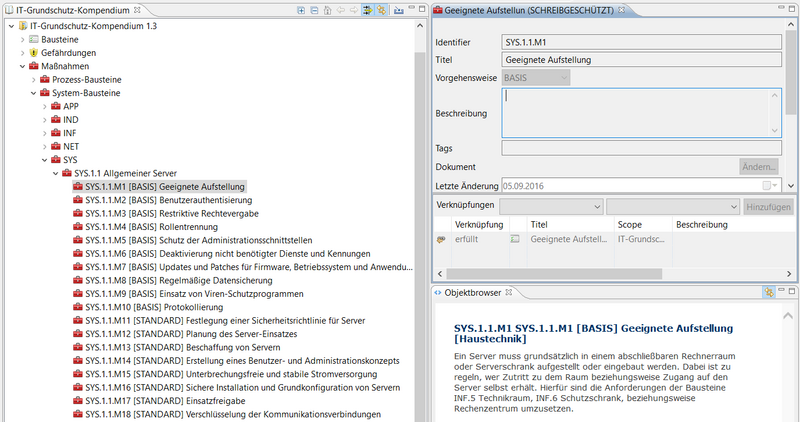
Task: Click the Home icon in tree toolbar
Action: pos(328,10)
